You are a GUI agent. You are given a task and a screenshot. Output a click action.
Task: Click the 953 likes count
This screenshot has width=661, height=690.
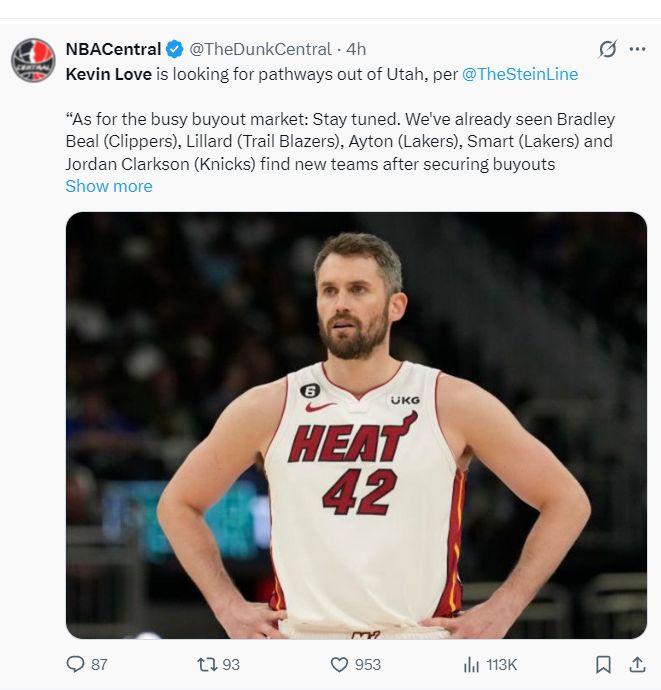(x=367, y=664)
